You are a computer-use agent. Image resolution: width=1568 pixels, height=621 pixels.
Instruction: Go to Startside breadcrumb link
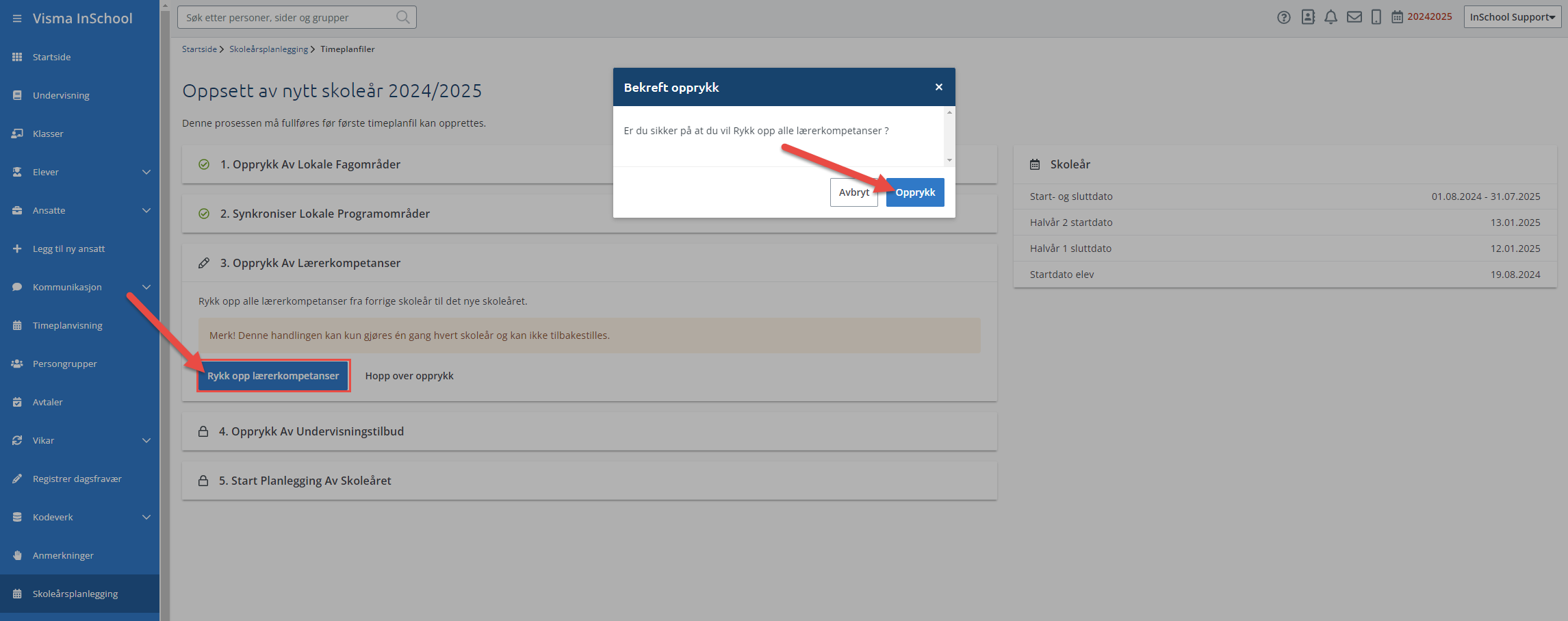(199, 49)
